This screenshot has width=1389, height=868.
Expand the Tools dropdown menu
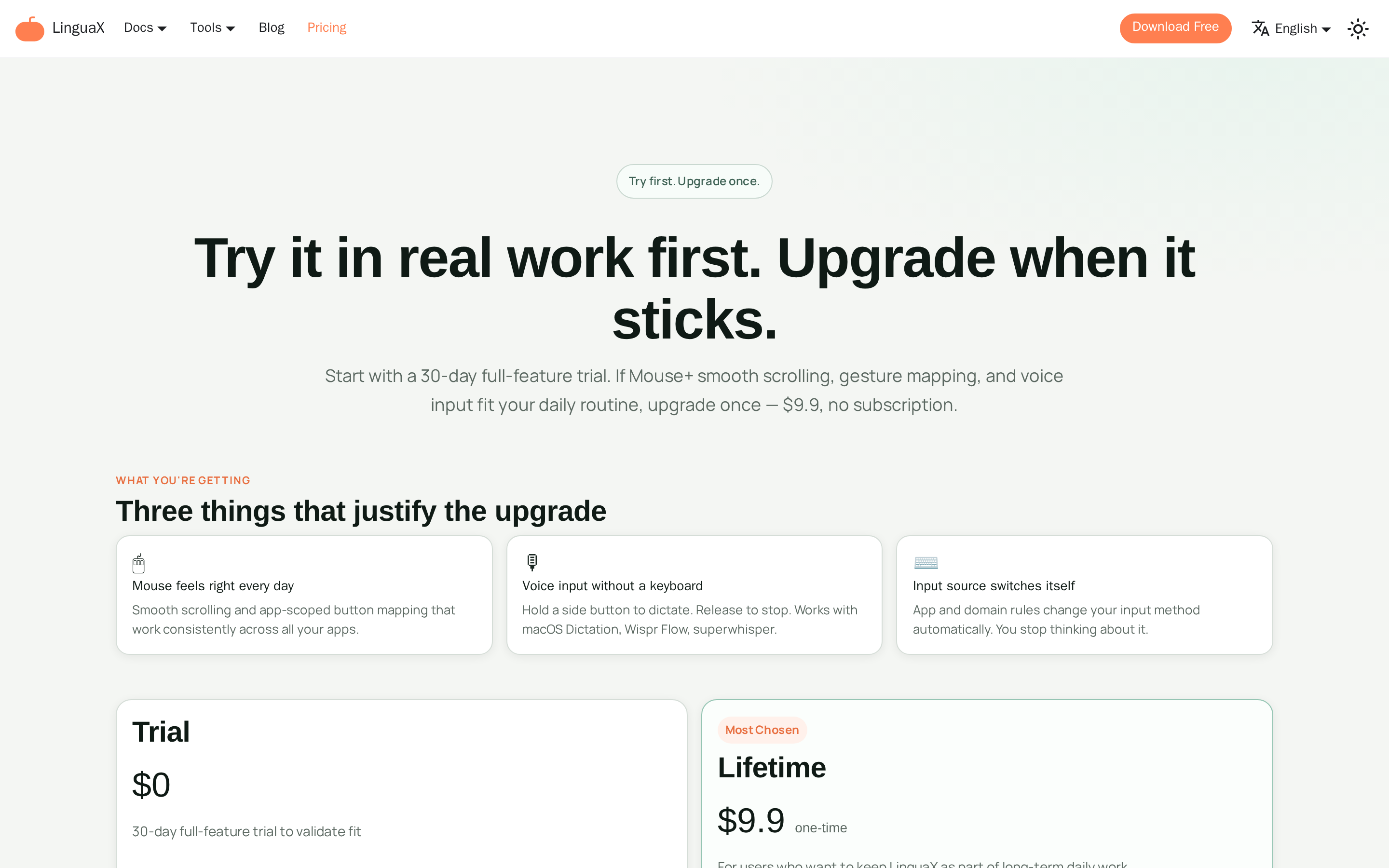(212, 27)
